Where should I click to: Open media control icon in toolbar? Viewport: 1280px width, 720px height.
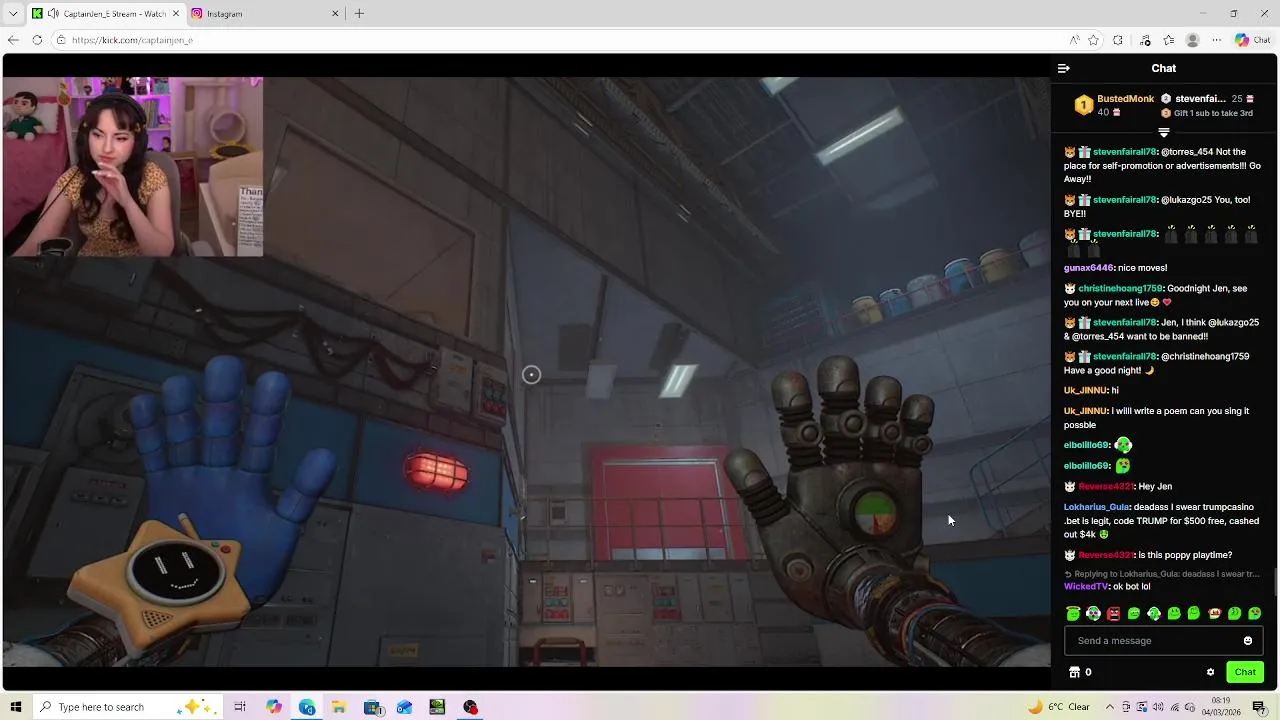pyautogui.click(x=1145, y=40)
